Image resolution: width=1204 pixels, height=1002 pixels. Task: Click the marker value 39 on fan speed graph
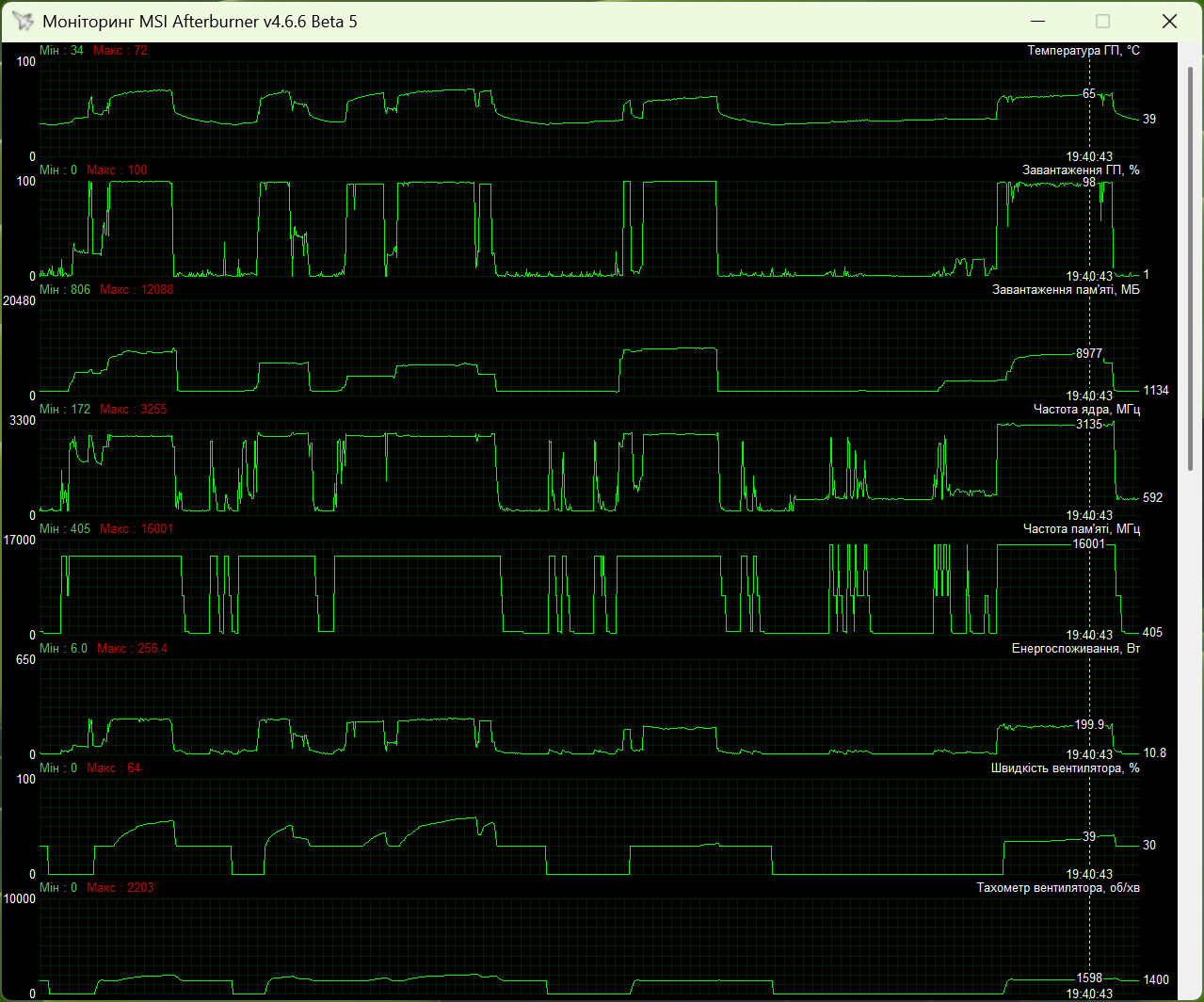coord(1088,836)
